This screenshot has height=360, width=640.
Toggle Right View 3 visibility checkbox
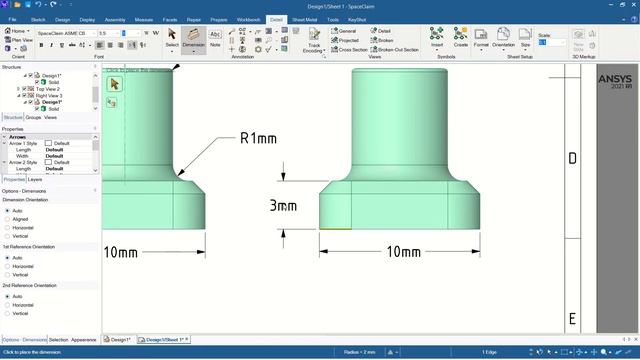pos(24,96)
